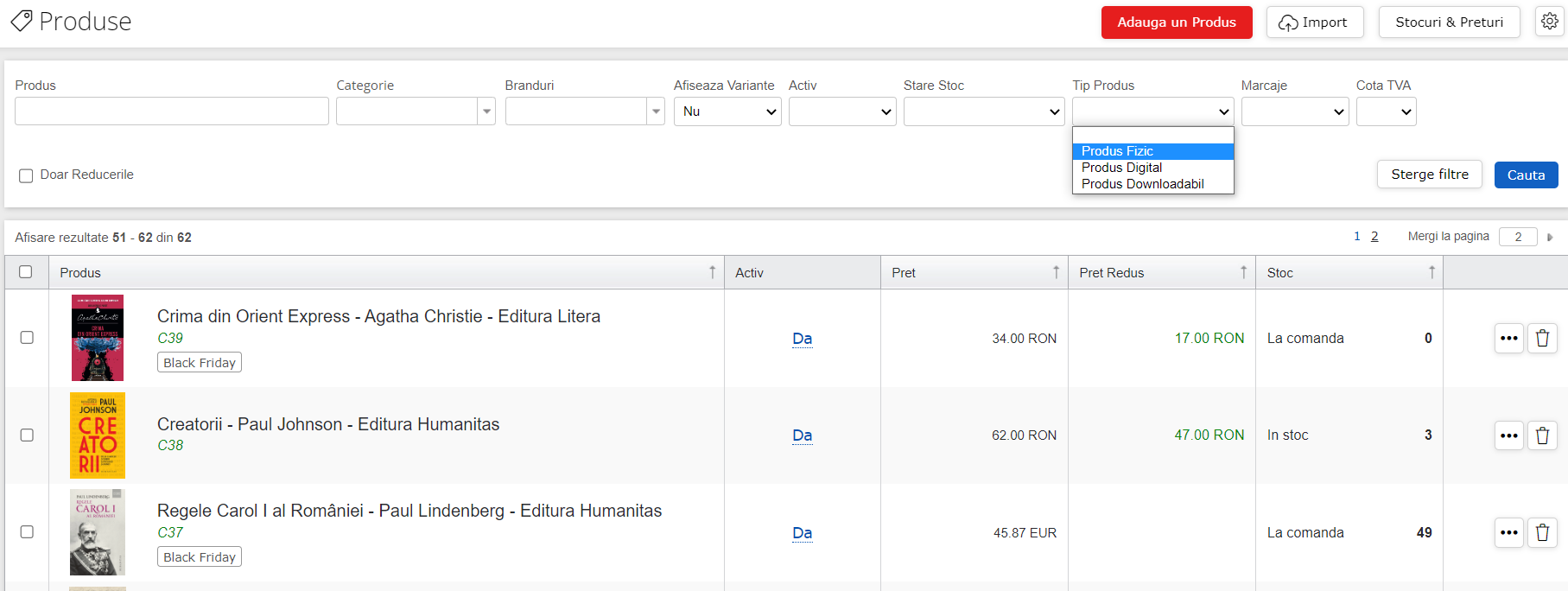The width and height of the screenshot is (1568, 591).
Task: Open the settings gear icon
Action: click(1550, 22)
